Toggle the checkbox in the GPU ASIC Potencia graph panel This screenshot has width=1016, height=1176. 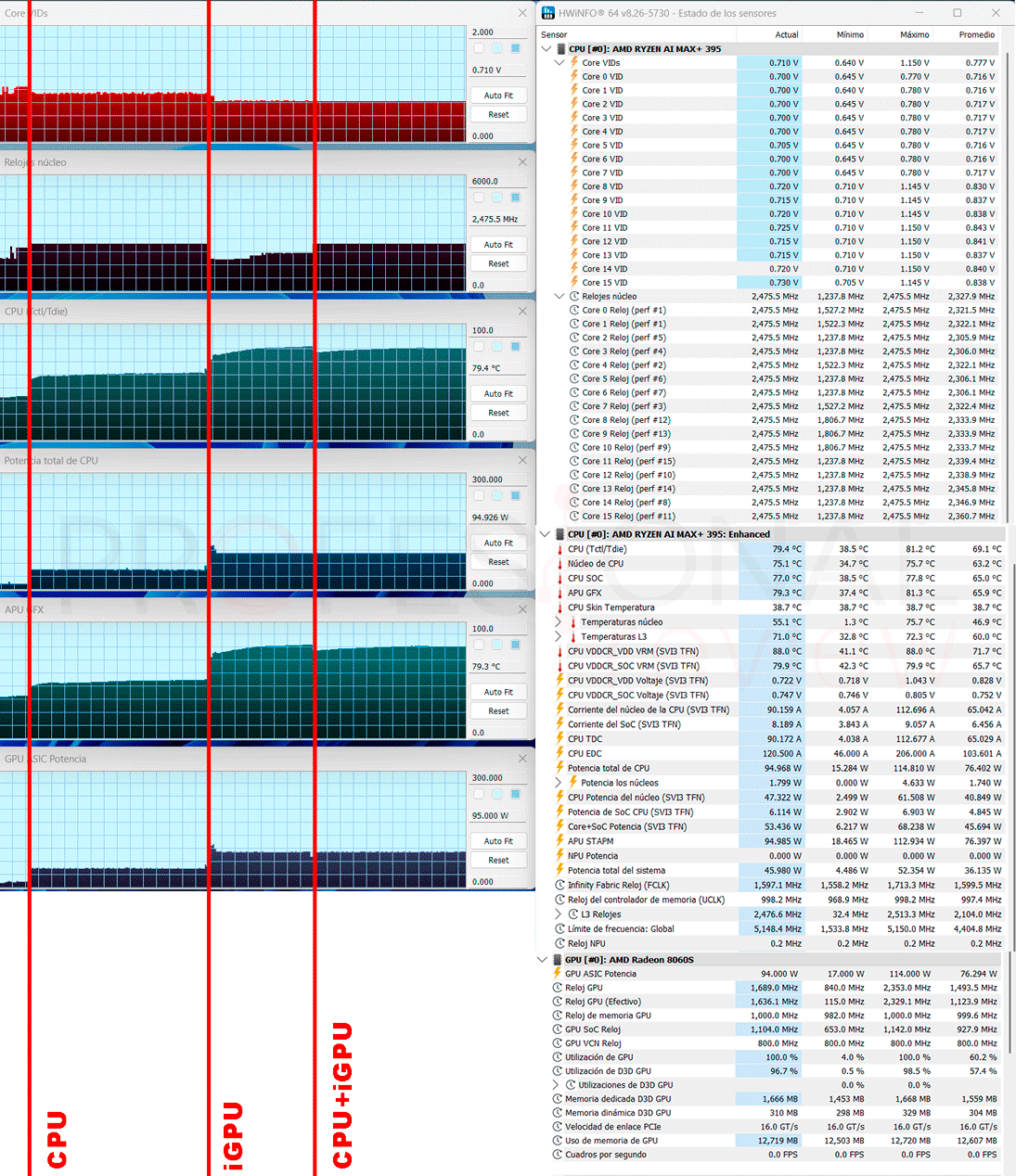[479, 794]
